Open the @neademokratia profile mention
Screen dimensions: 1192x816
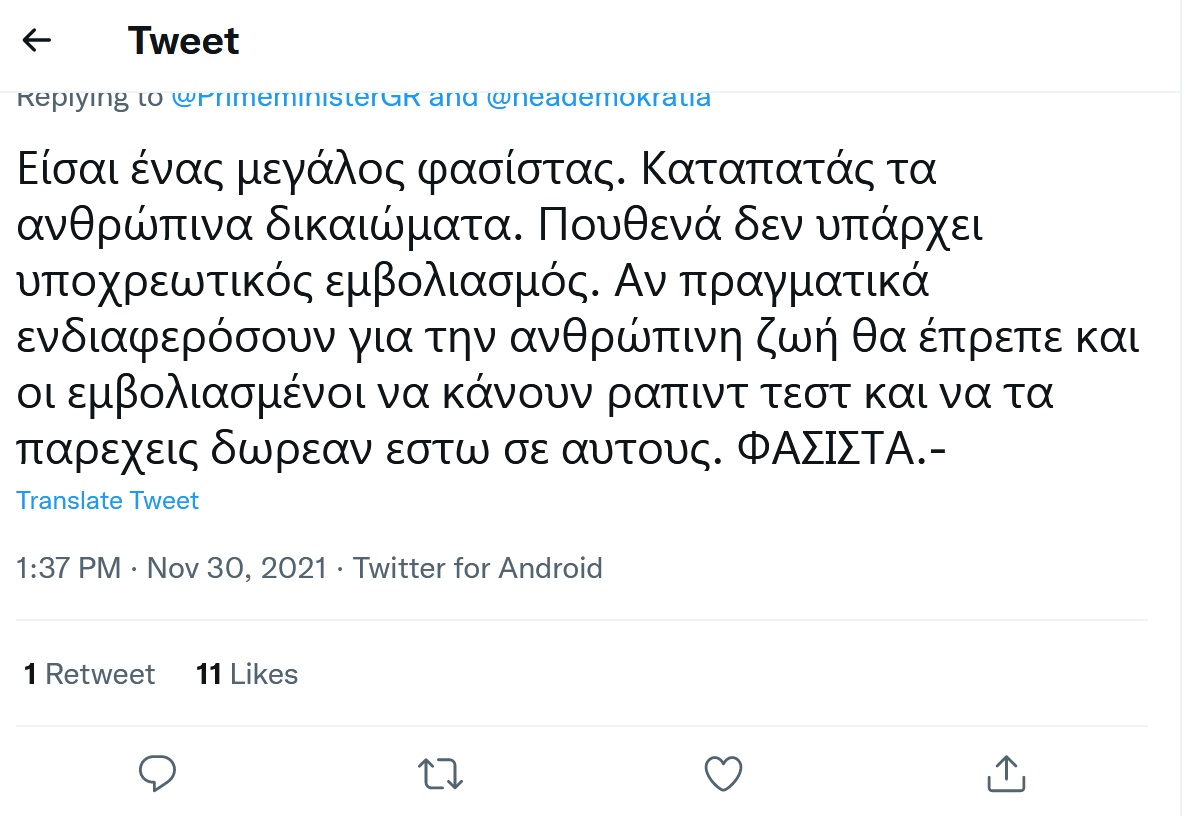pos(598,97)
